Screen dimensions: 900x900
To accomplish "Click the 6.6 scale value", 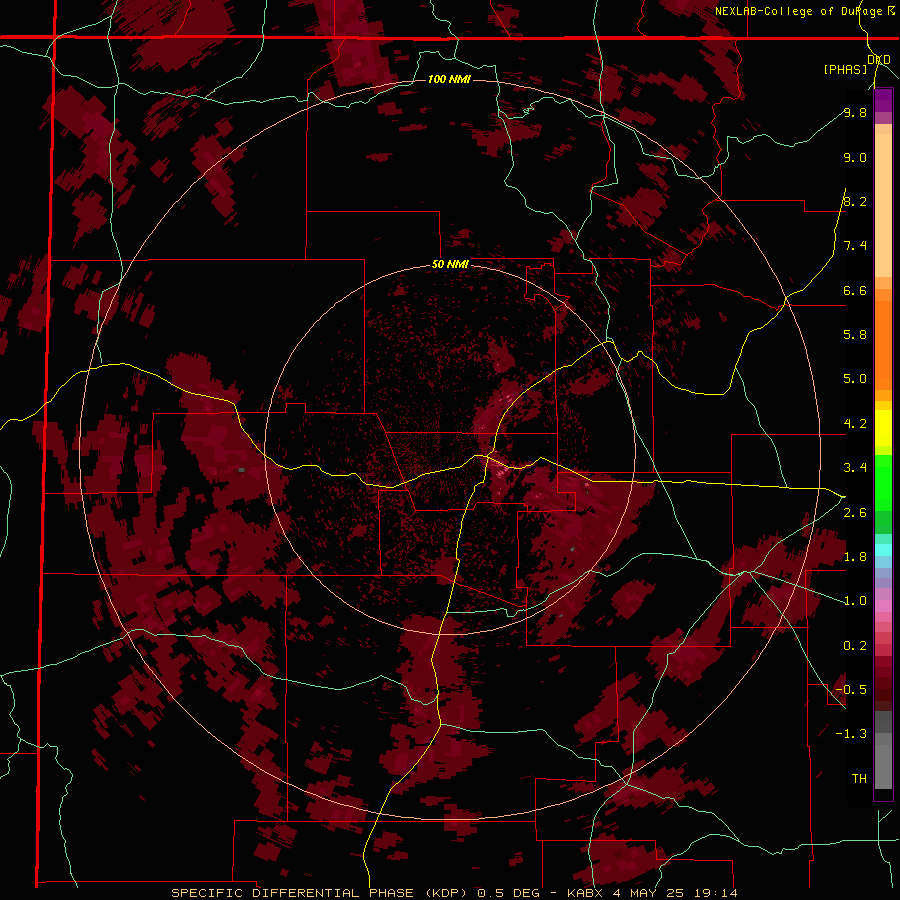I will pyautogui.click(x=855, y=290).
